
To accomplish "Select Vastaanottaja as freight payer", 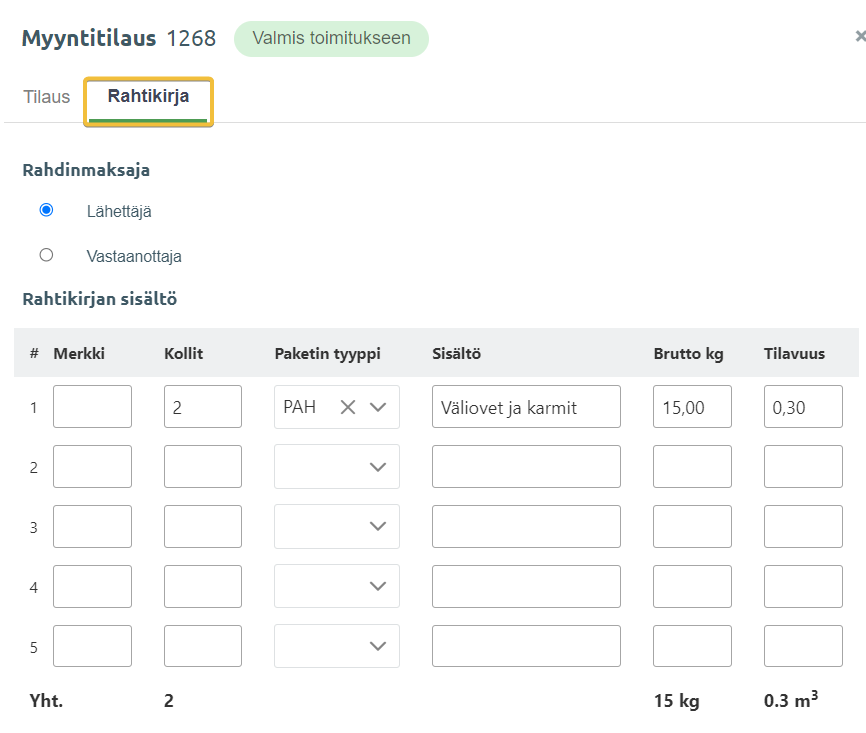I will tap(46, 255).
